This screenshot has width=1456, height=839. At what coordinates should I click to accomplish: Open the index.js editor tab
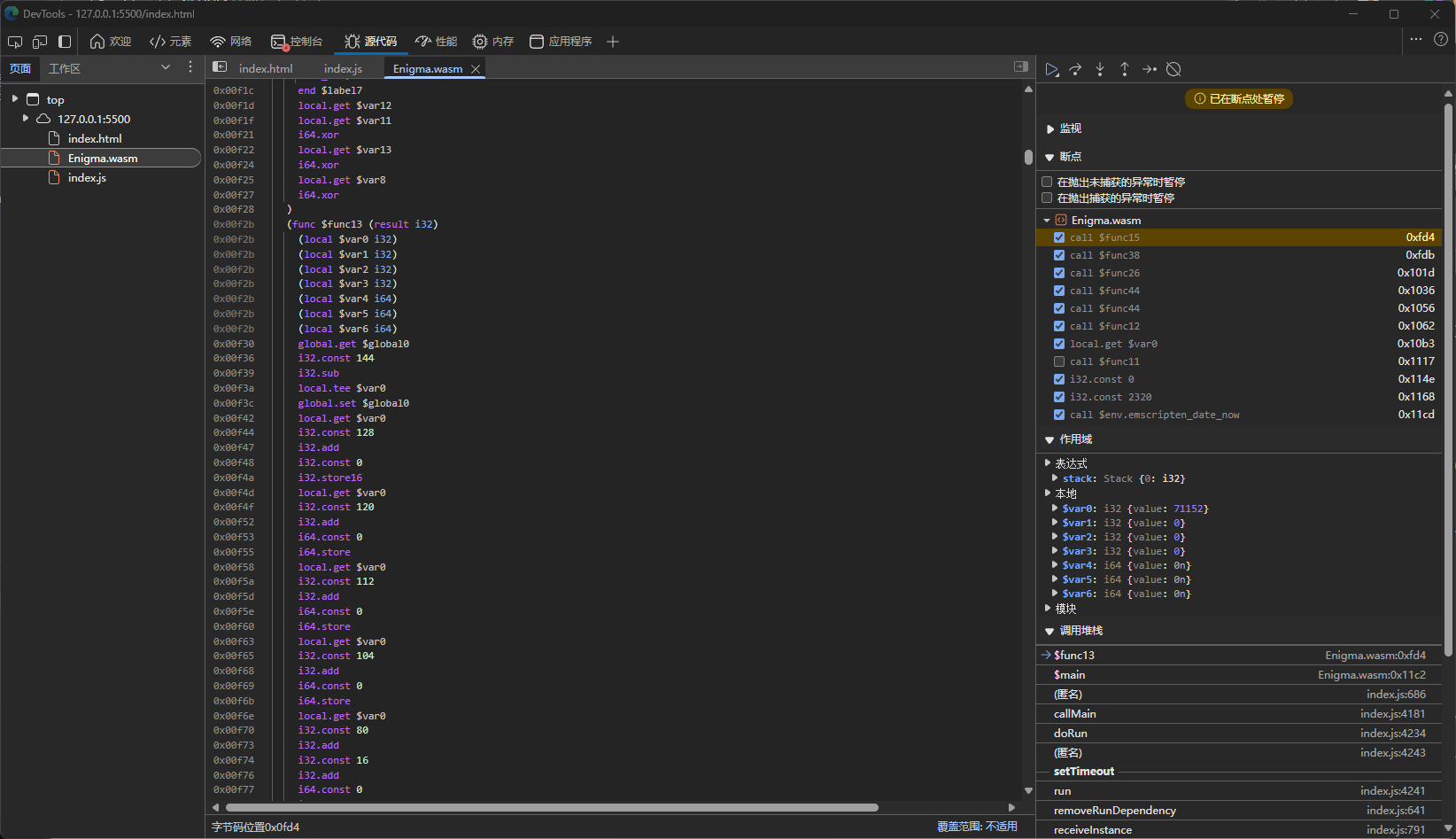click(343, 68)
